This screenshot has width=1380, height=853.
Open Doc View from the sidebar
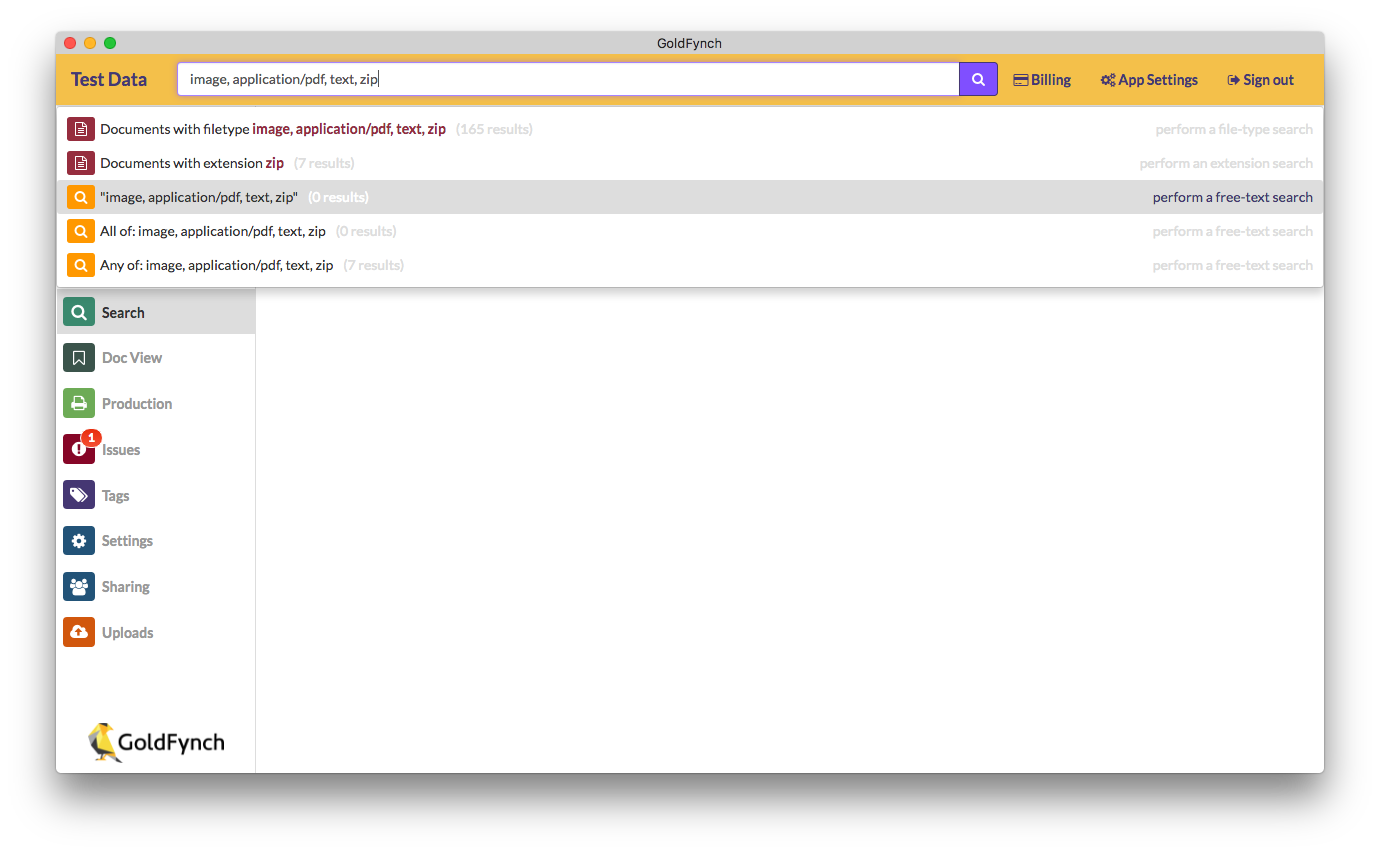tap(78, 357)
